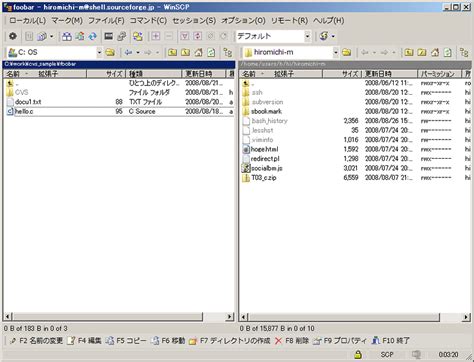Refresh the remote panel
This screenshot has width=474, height=362.
(448, 52)
